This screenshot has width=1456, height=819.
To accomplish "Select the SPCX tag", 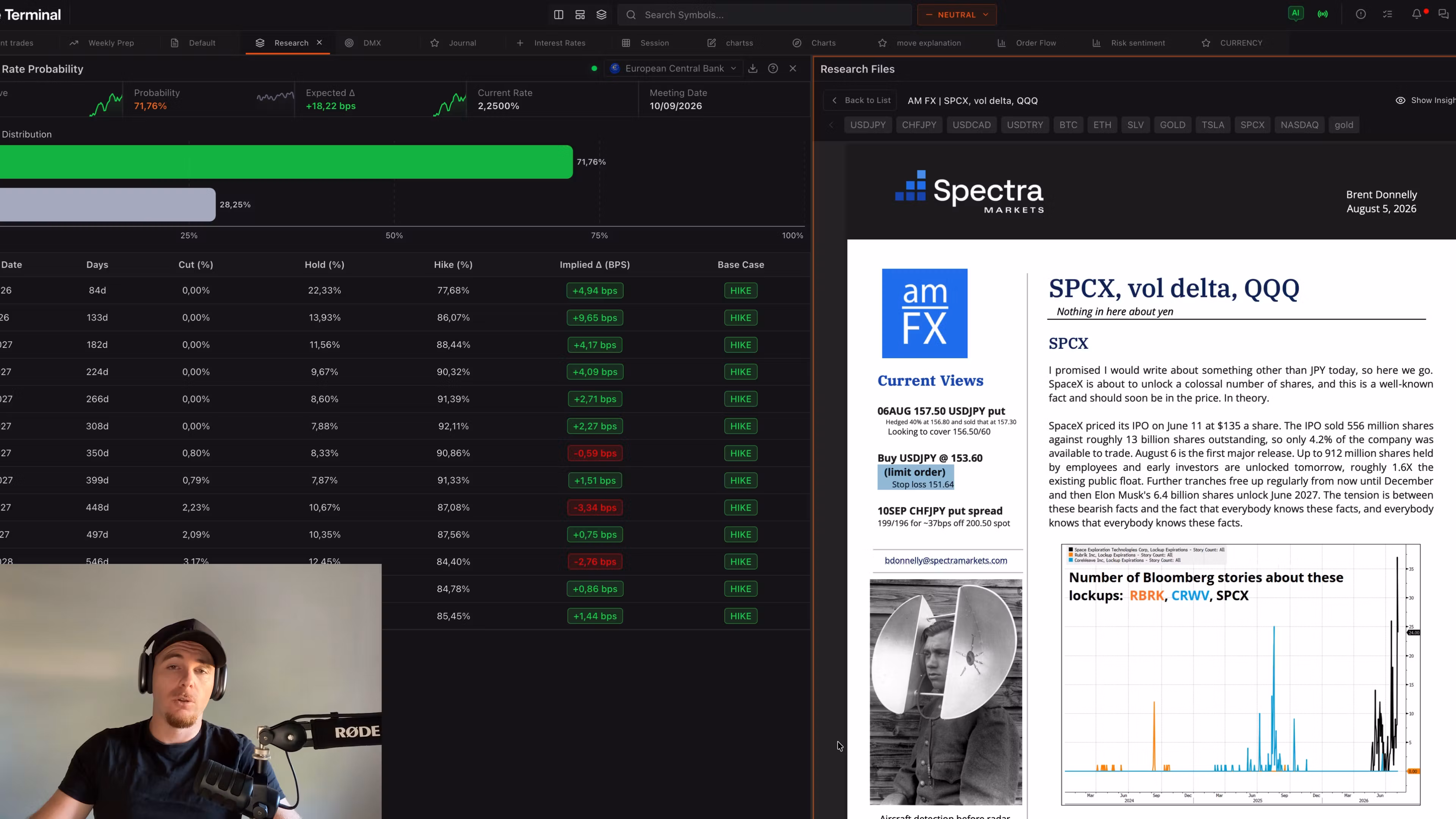I will (x=1252, y=125).
